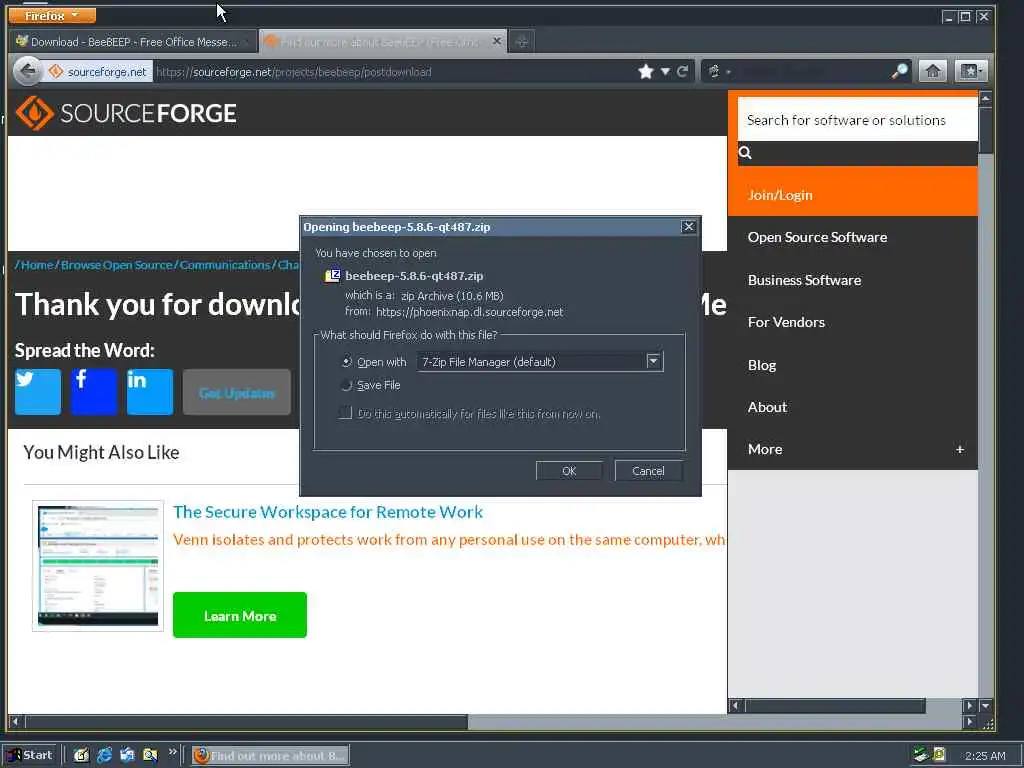Click the Get Updates button
Image resolution: width=1024 pixels, height=768 pixels.
click(236, 392)
